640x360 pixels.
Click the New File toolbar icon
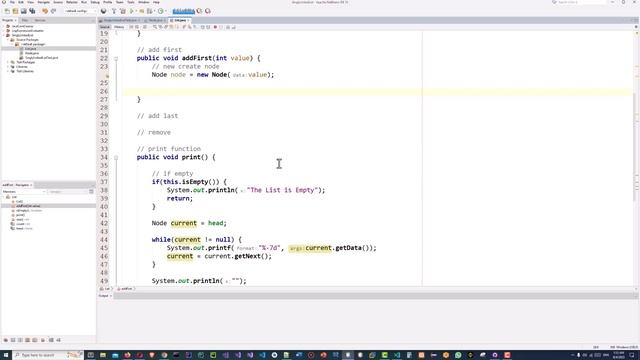click(x=7, y=11)
